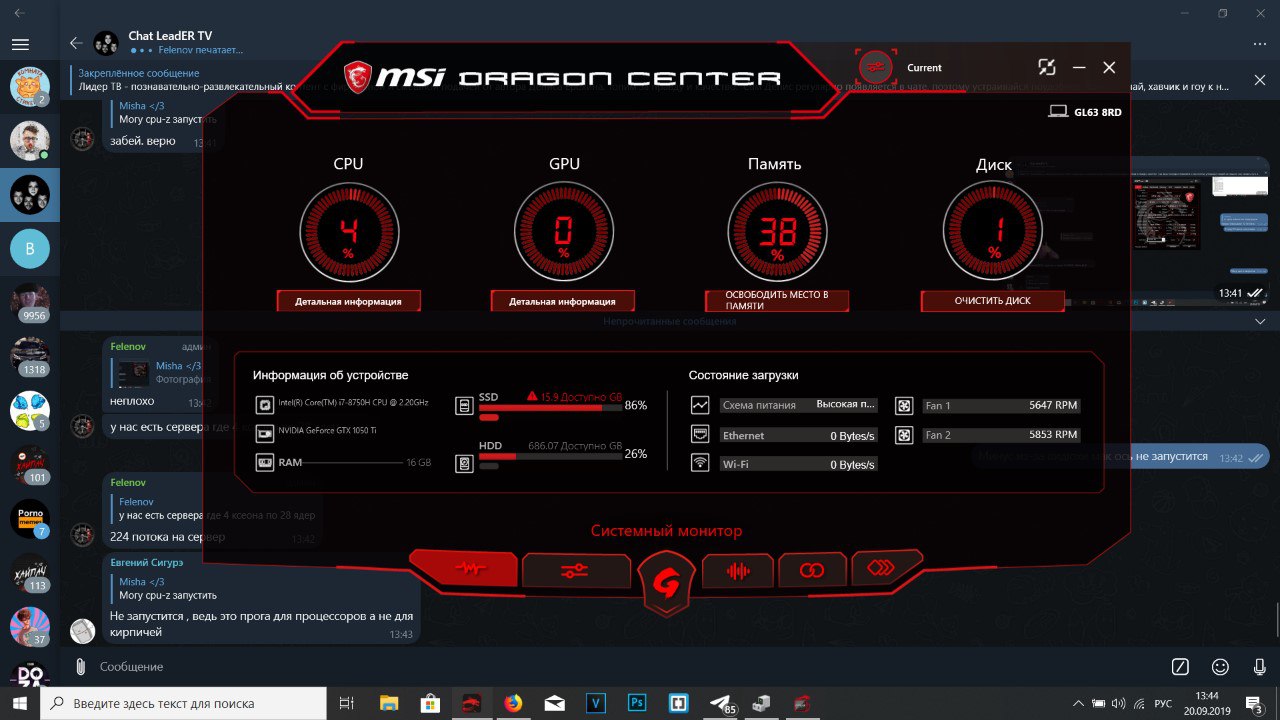This screenshot has width=1280, height=720.
Task: Open the System Tuner tab with sliders icon
Action: 576,570
